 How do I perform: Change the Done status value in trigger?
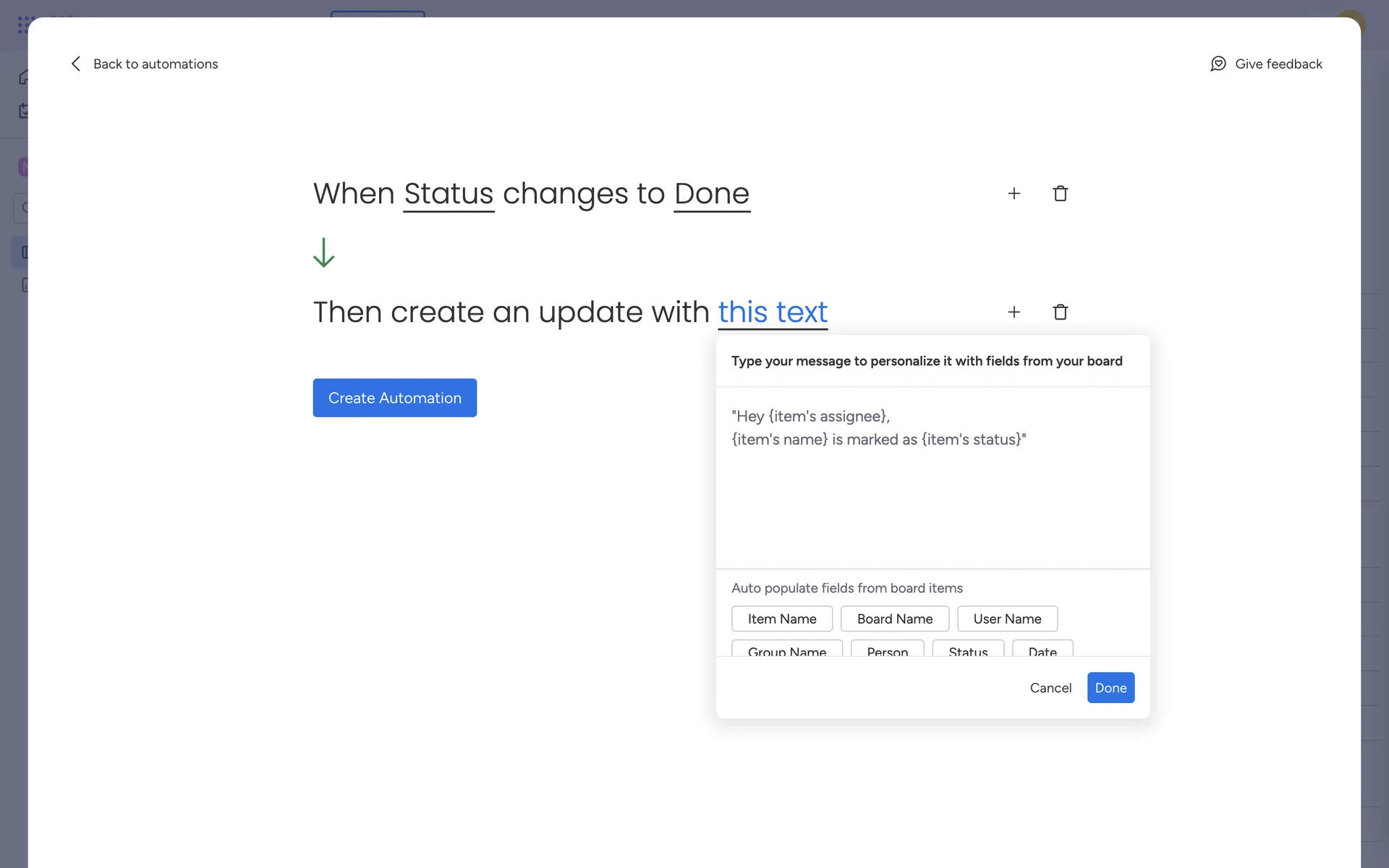[x=711, y=194]
